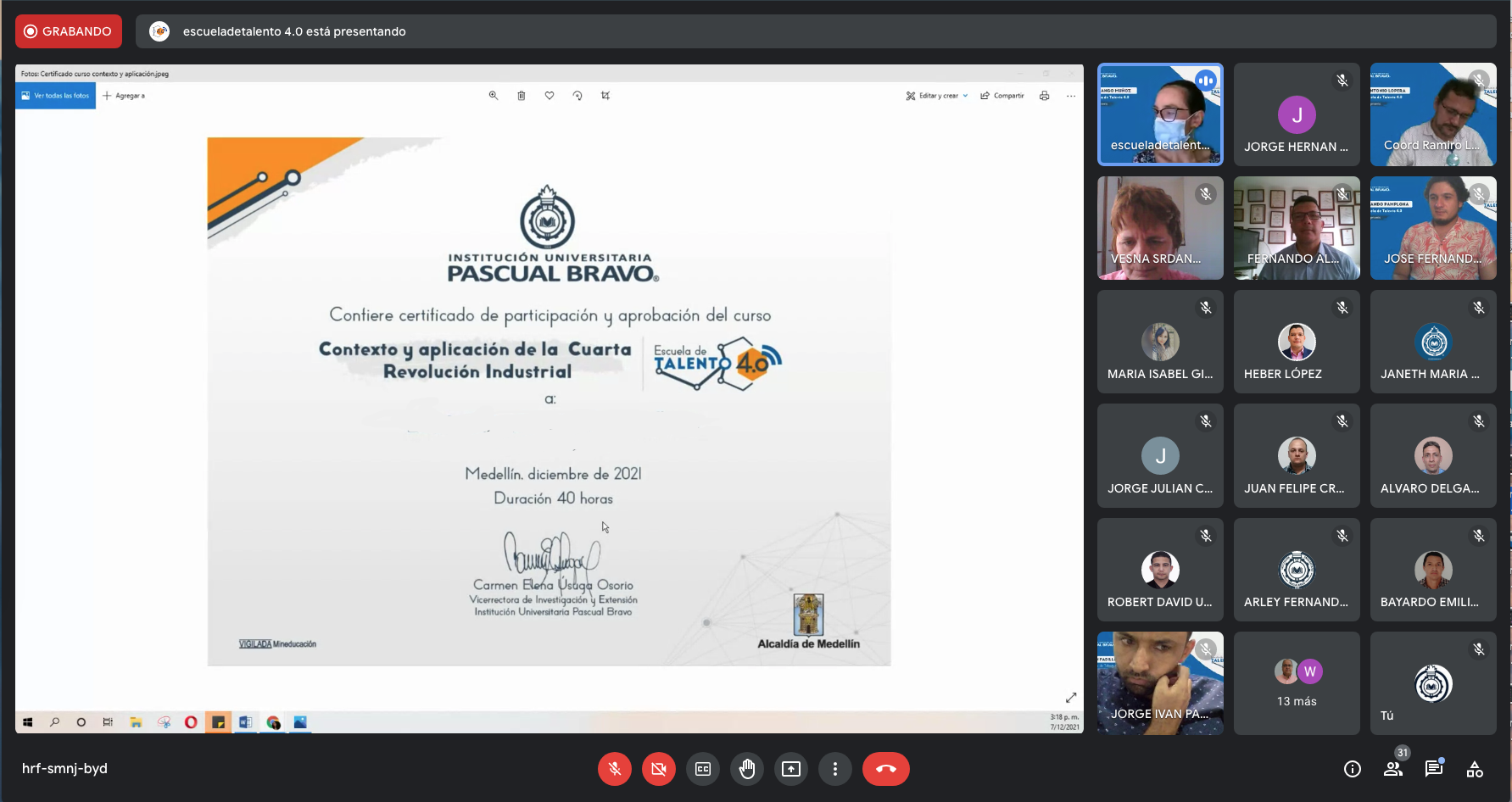This screenshot has width=1512, height=802.
Task: Open the Editar y crear dropdown
Action: click(x=937, y=96)
